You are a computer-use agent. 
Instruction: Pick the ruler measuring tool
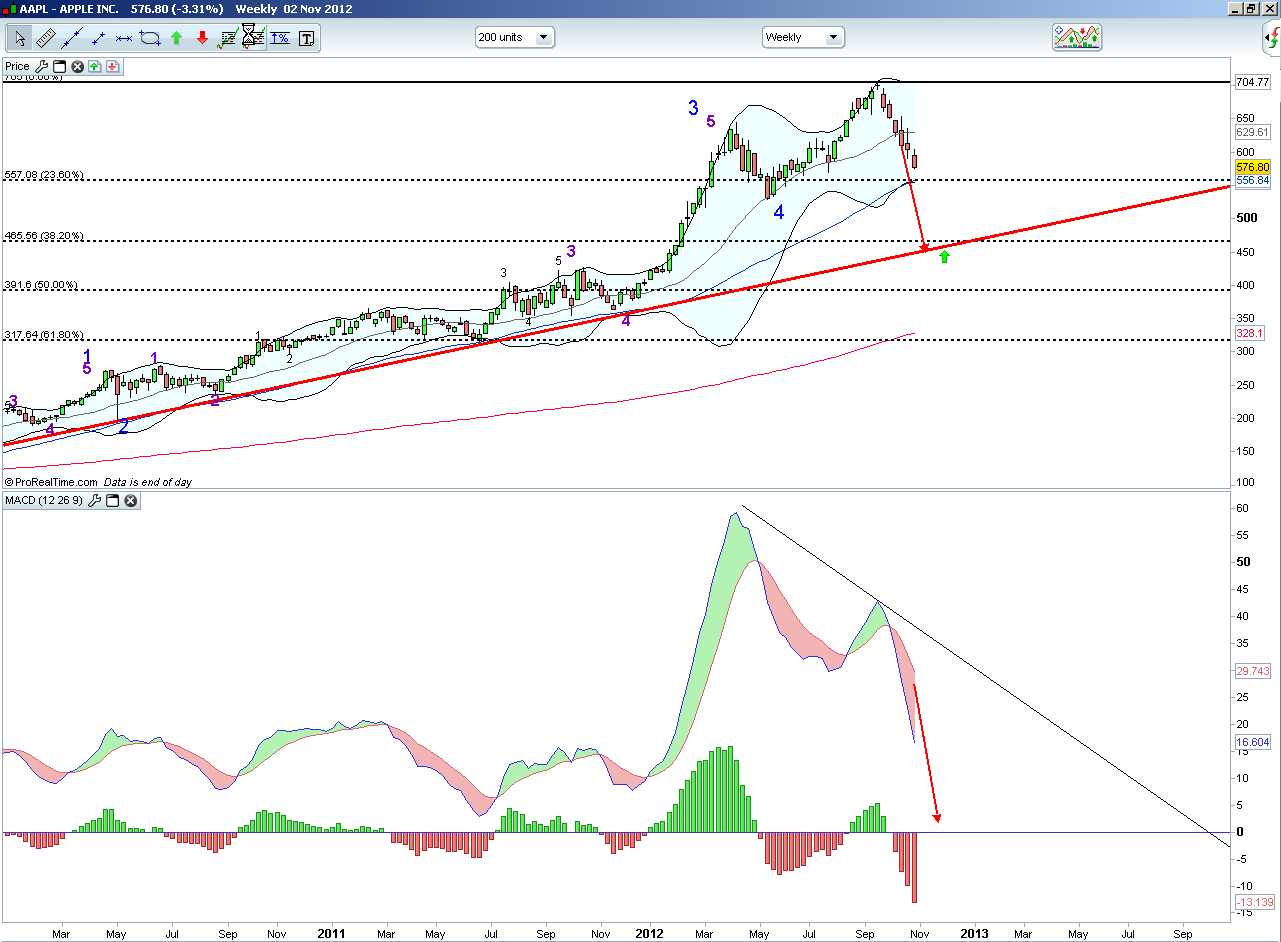click(x=46, y=39)
